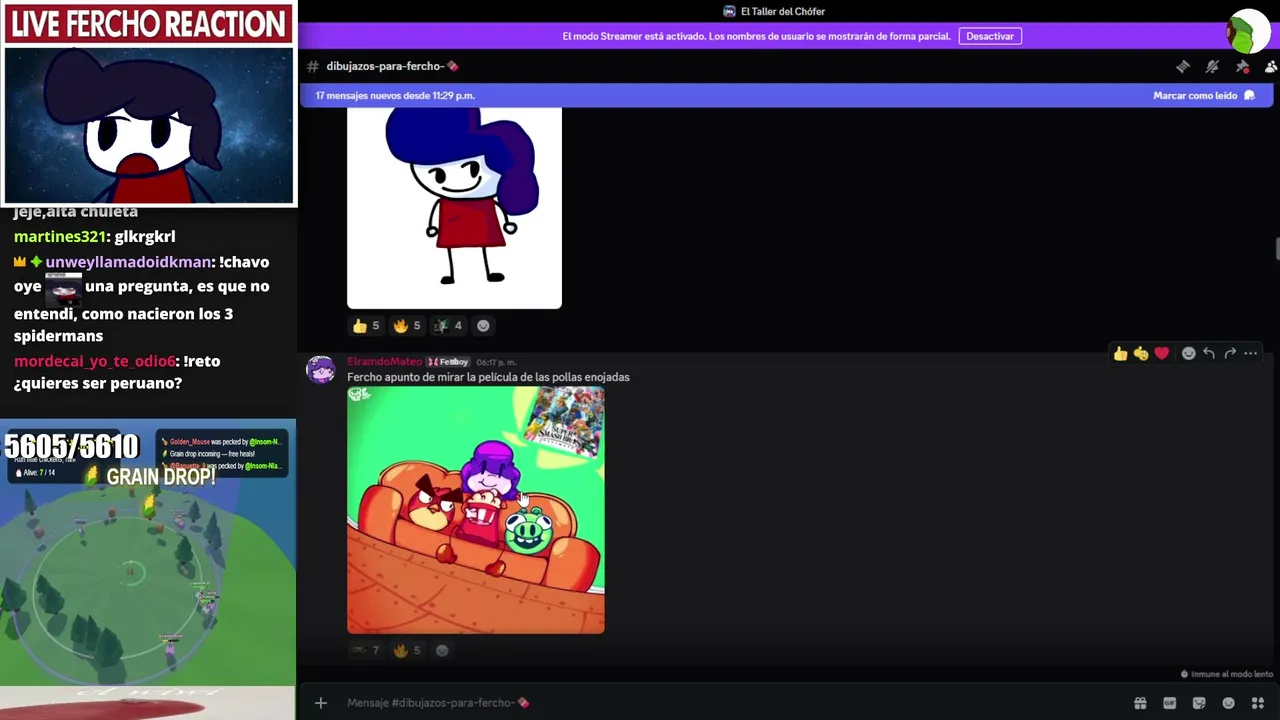Show the member list icon
This screenshot has height=720, width=1280.
tap(1271, 66)
